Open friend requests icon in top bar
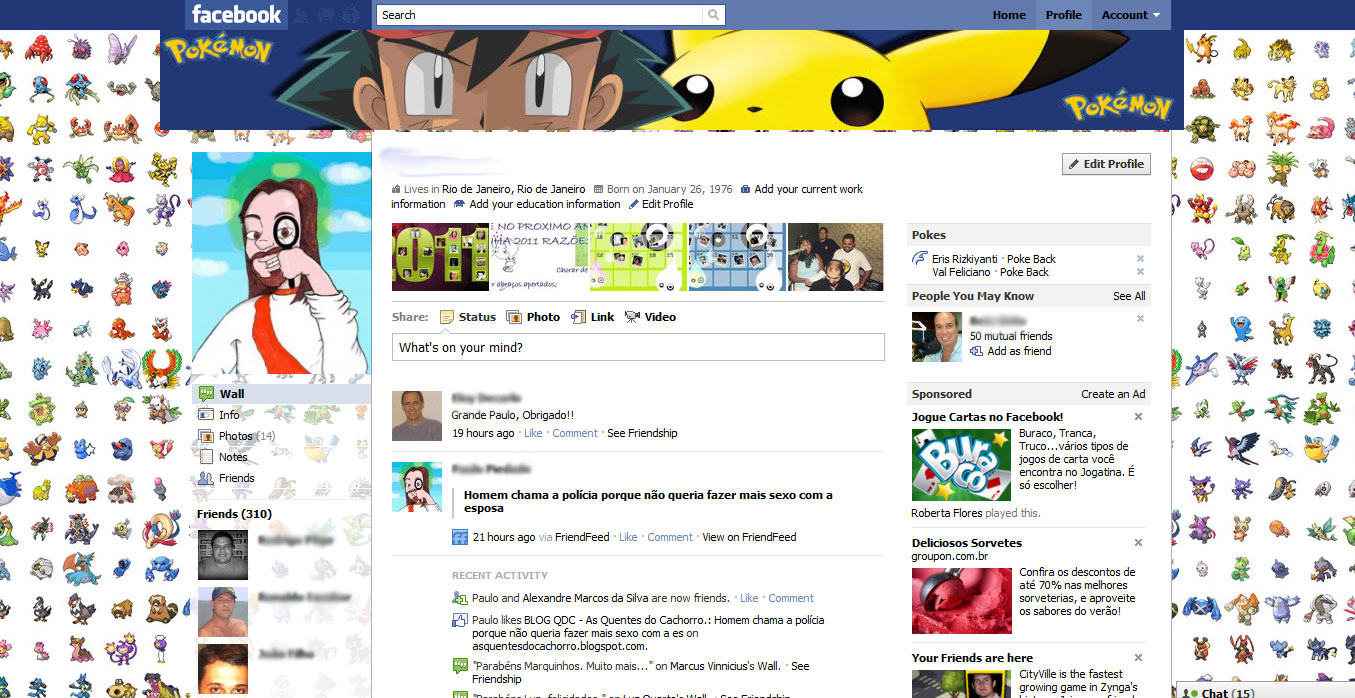This screenshot has width=1355, height=698. [x=302, y=15]
